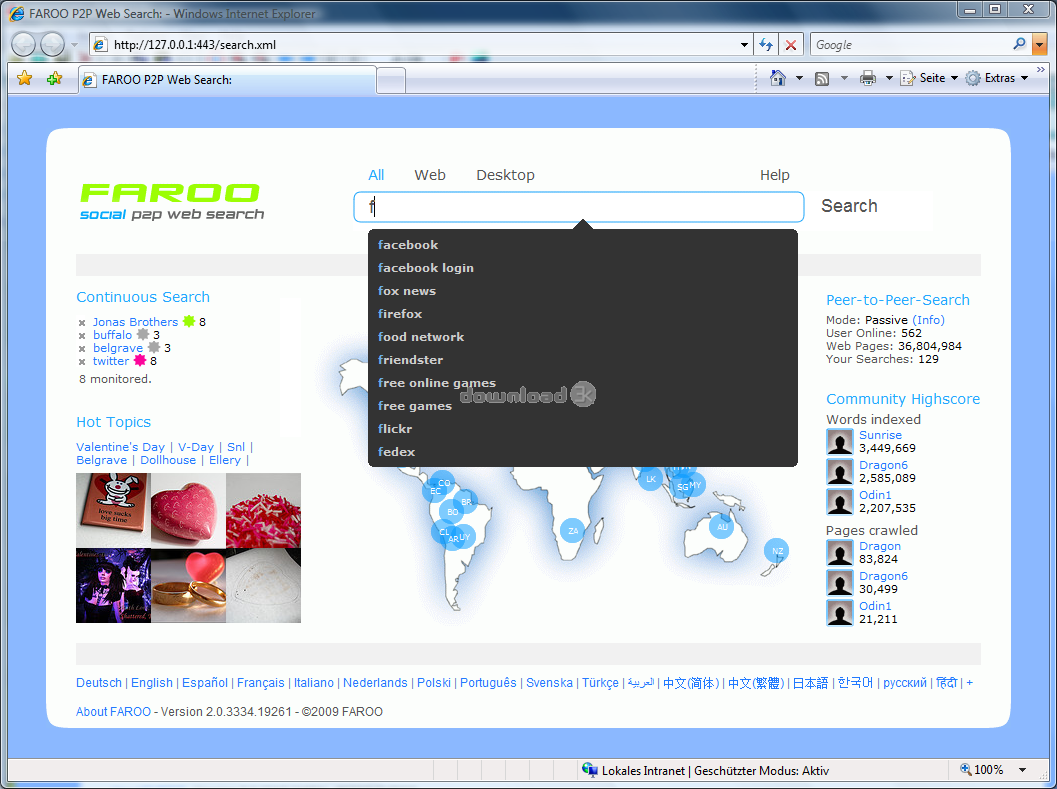Choose "facebook login" suggestion
The width and height of the screenshot is (1057, 789).
582,268
